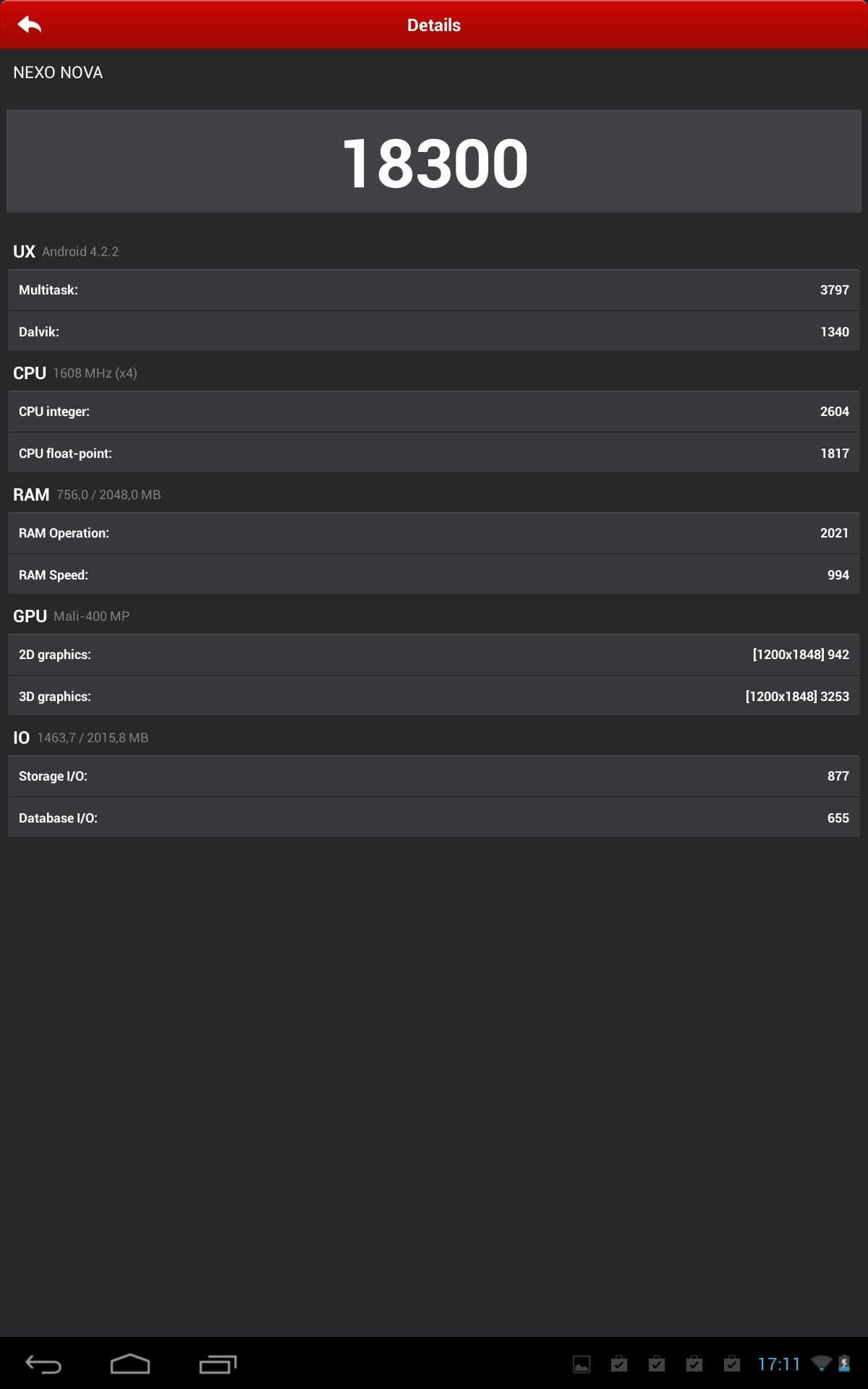This screenshot has height=1389, width=868.
Task: Tap the back arrow in the red header
Action: coord(30,25)
